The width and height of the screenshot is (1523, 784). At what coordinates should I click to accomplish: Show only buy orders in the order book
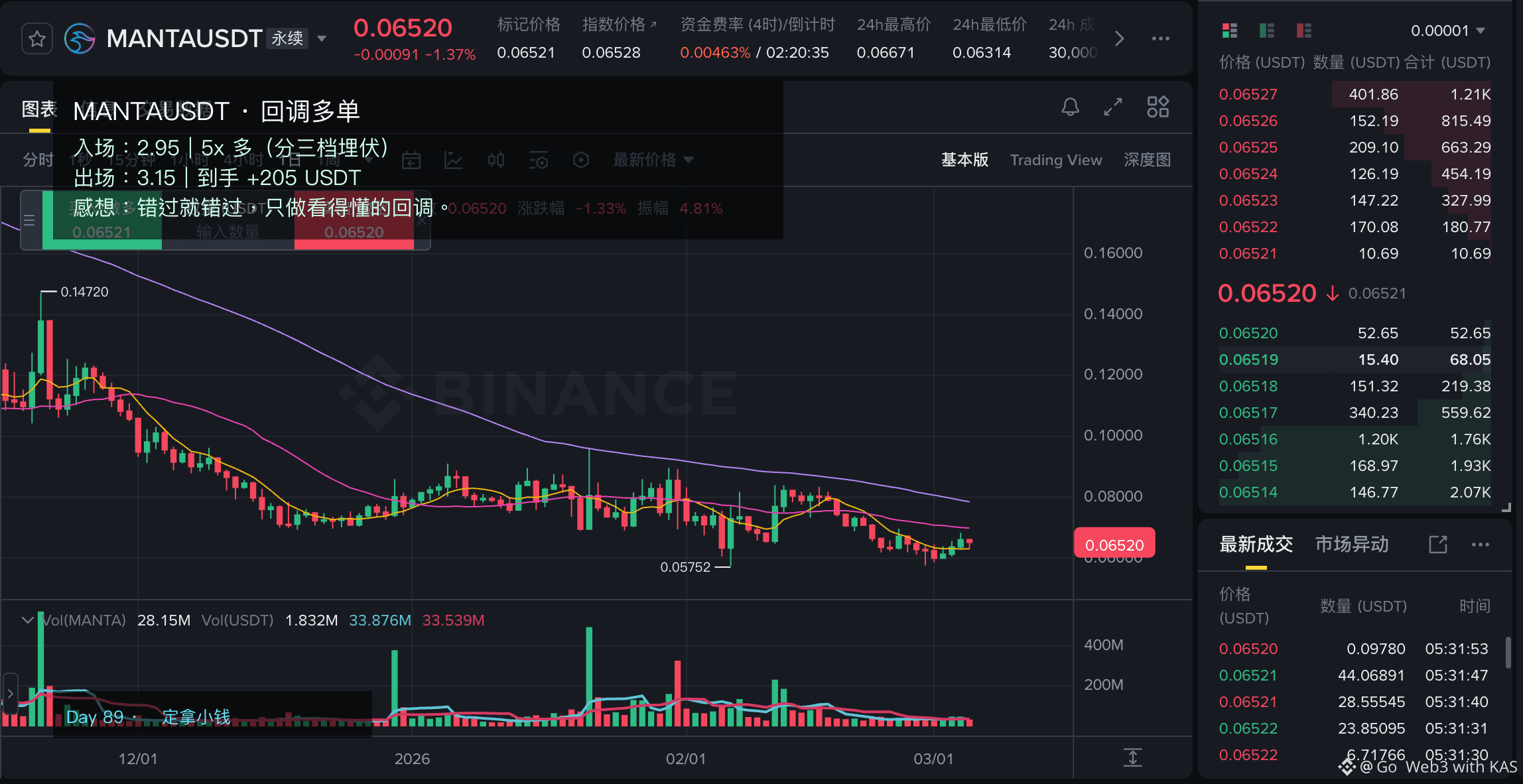tap(1267, 31)
